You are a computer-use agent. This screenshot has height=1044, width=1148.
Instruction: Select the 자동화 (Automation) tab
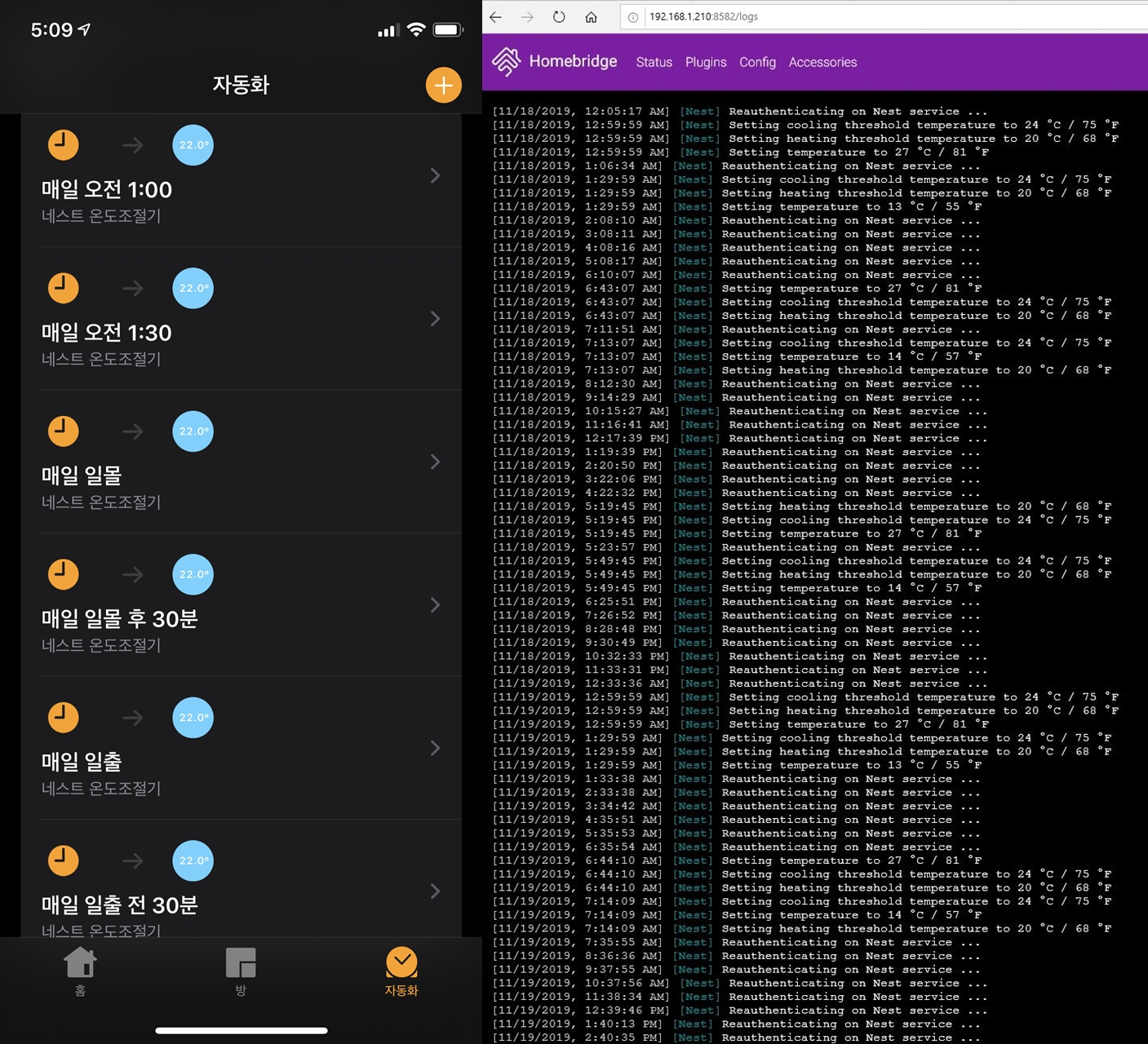(x=401, y=971)
